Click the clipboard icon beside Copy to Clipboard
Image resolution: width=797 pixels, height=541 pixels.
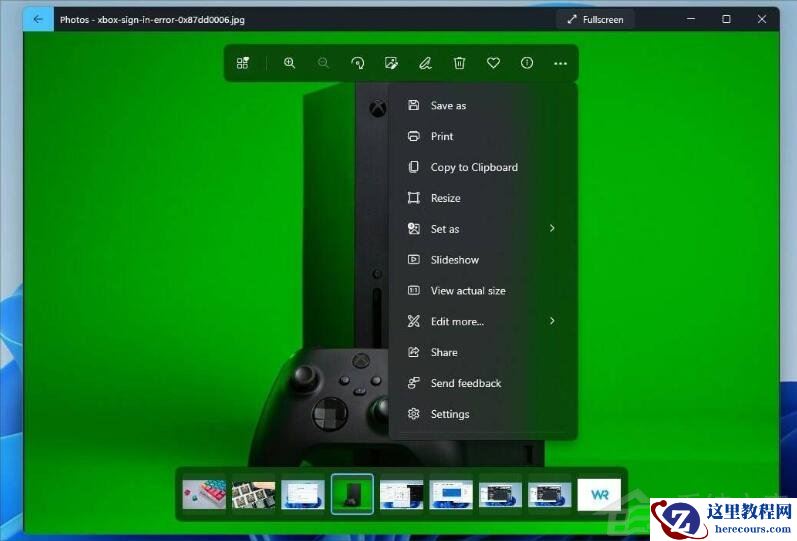tap(414, 167)
